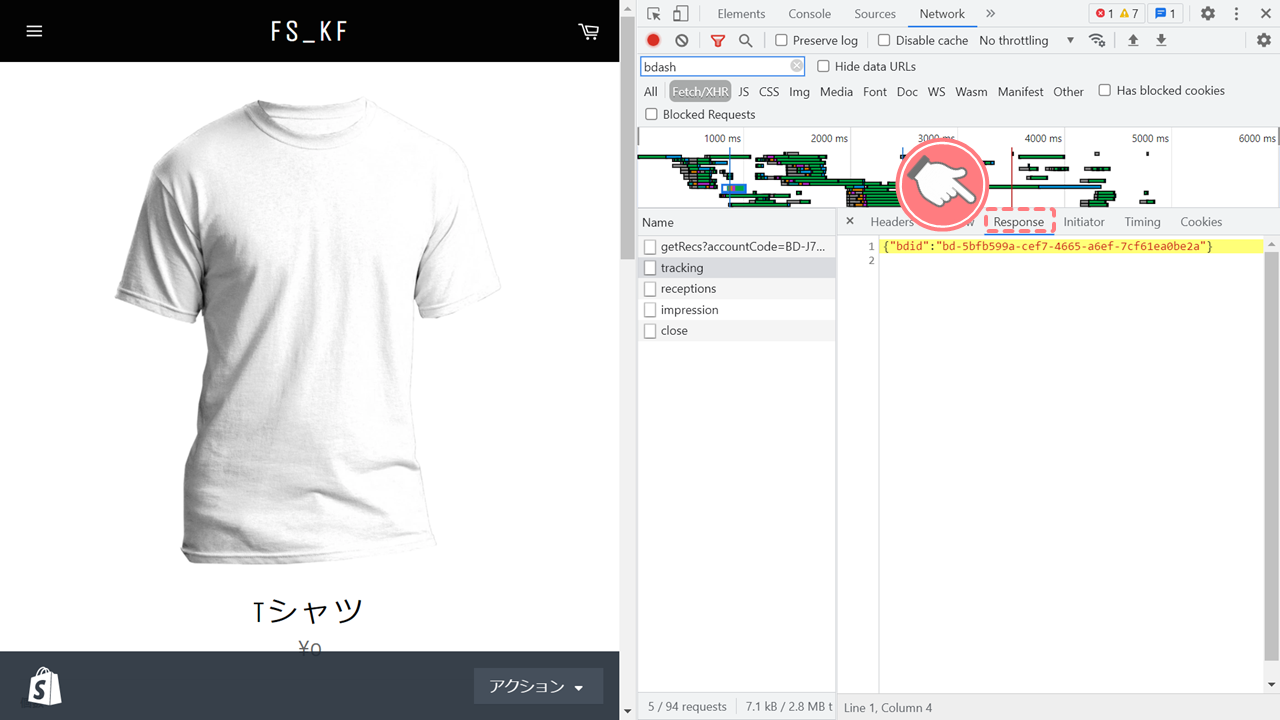
Task: Check Has blocked cookies checkbox
Action: pos(1104,90)
